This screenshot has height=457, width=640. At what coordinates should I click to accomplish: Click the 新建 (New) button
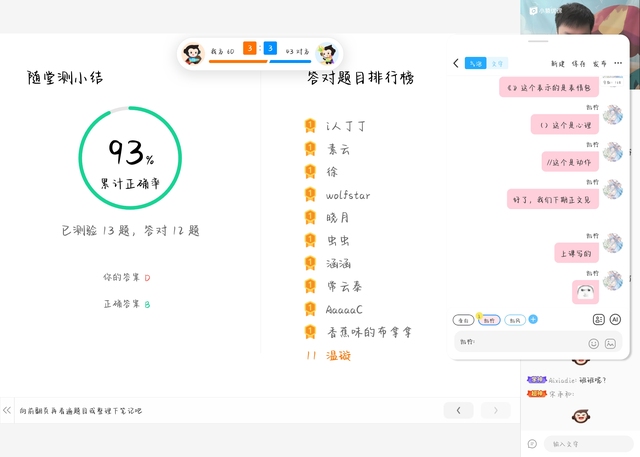point(558,63)
